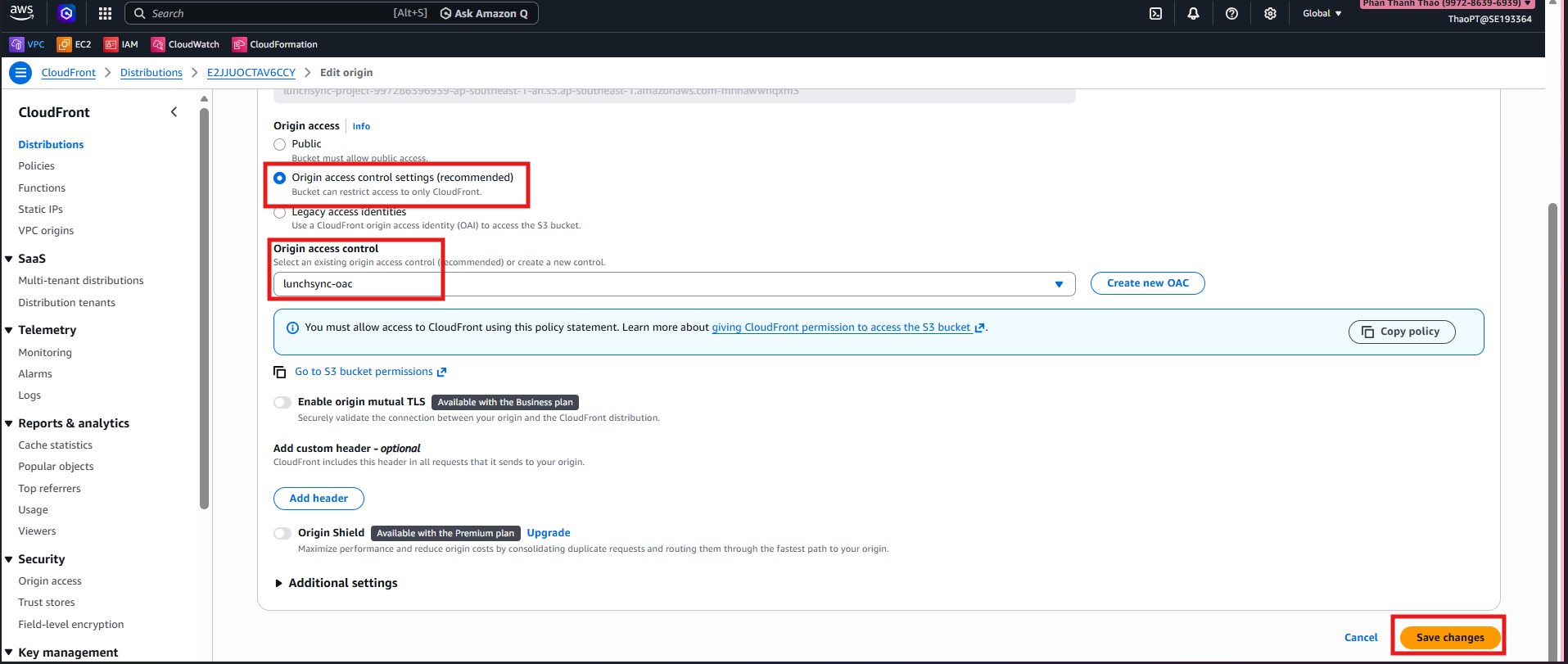Select Origin access control settings radio
This screenshot has height=664, width=1568.
tap(280, 178)
